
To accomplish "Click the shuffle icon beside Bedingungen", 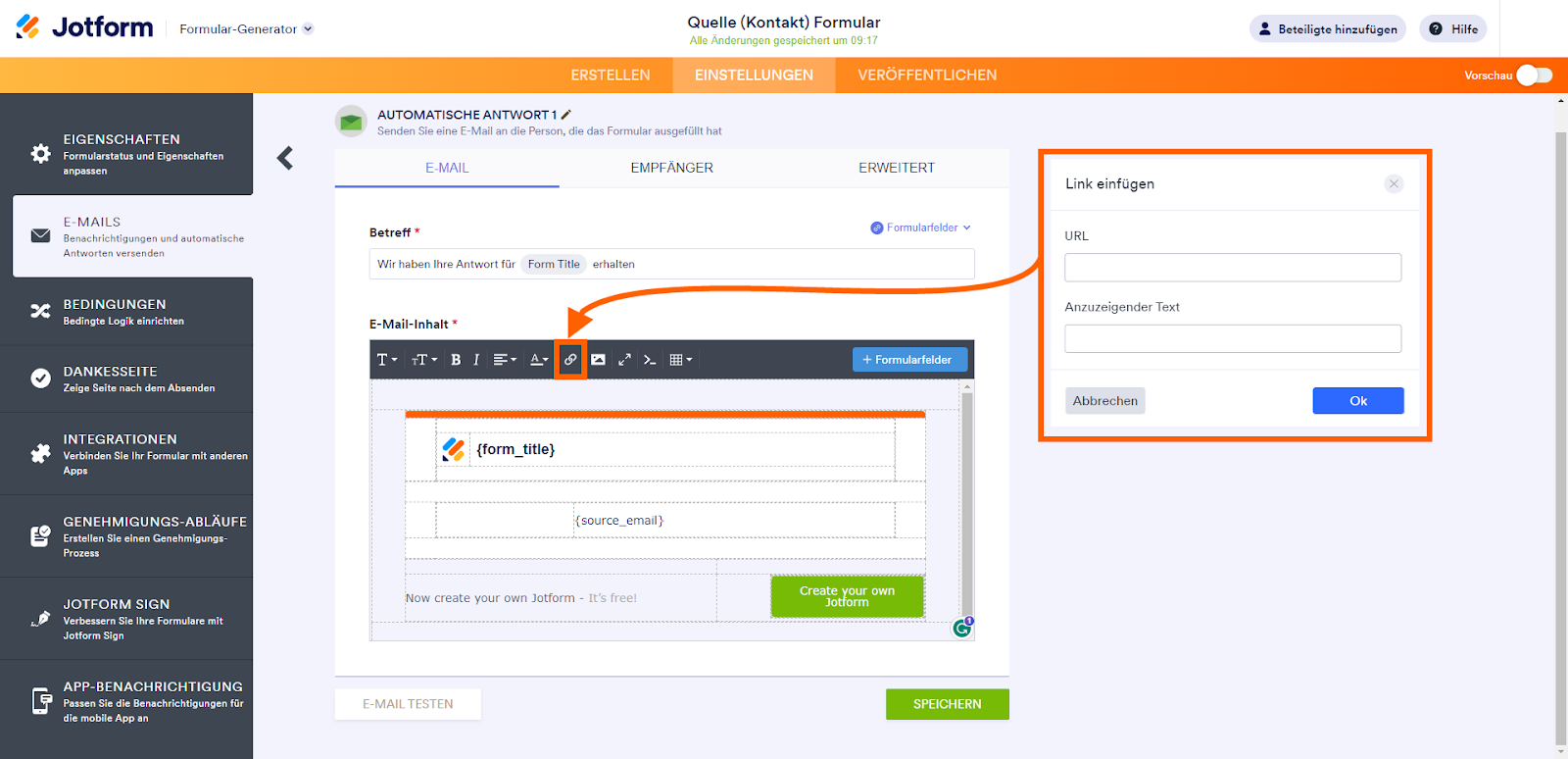I will (x=40, y=311).
